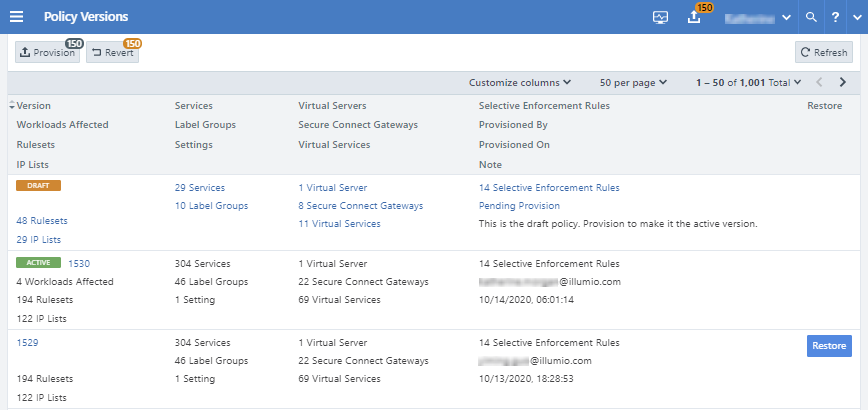Open the monitor health status icon
This screenshot has width=868, height=410.
coord(660,17)
